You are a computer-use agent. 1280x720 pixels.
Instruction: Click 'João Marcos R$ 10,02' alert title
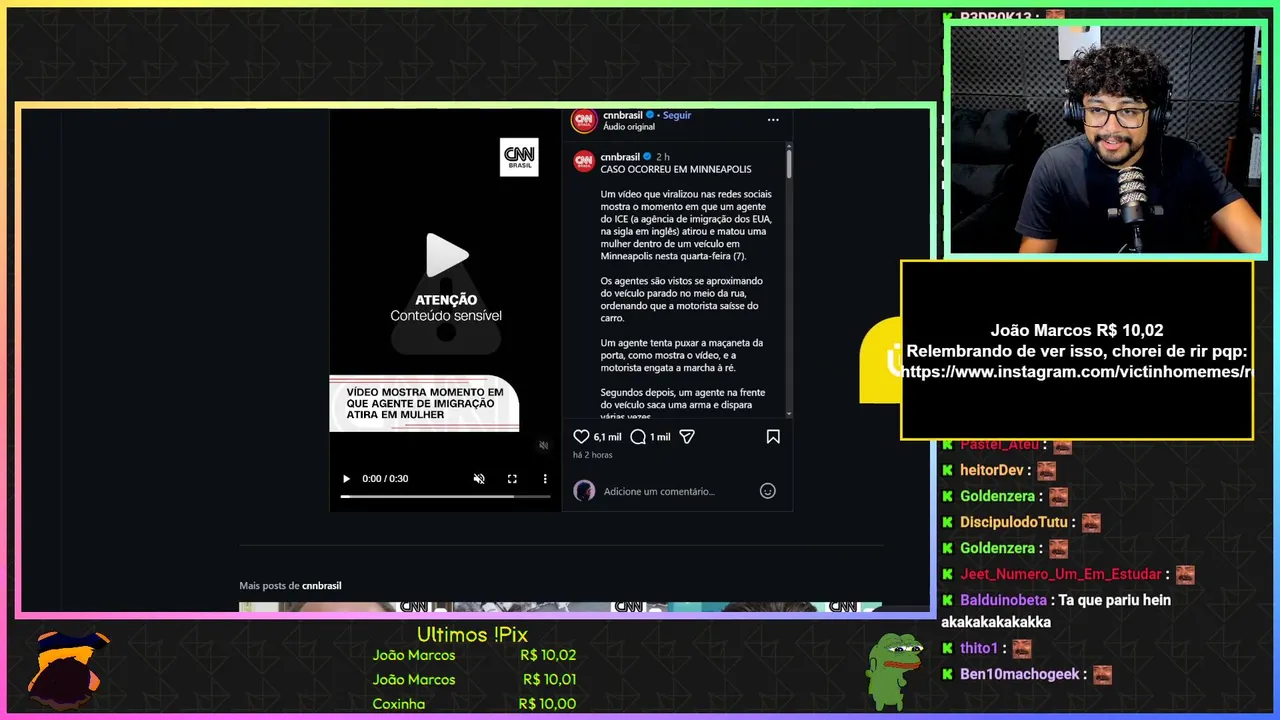coord(1077,330)
